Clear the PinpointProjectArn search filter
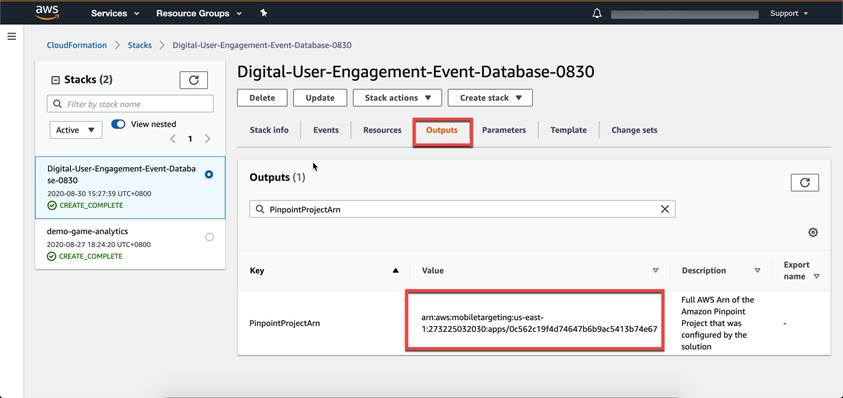 [x=665, y=209]
